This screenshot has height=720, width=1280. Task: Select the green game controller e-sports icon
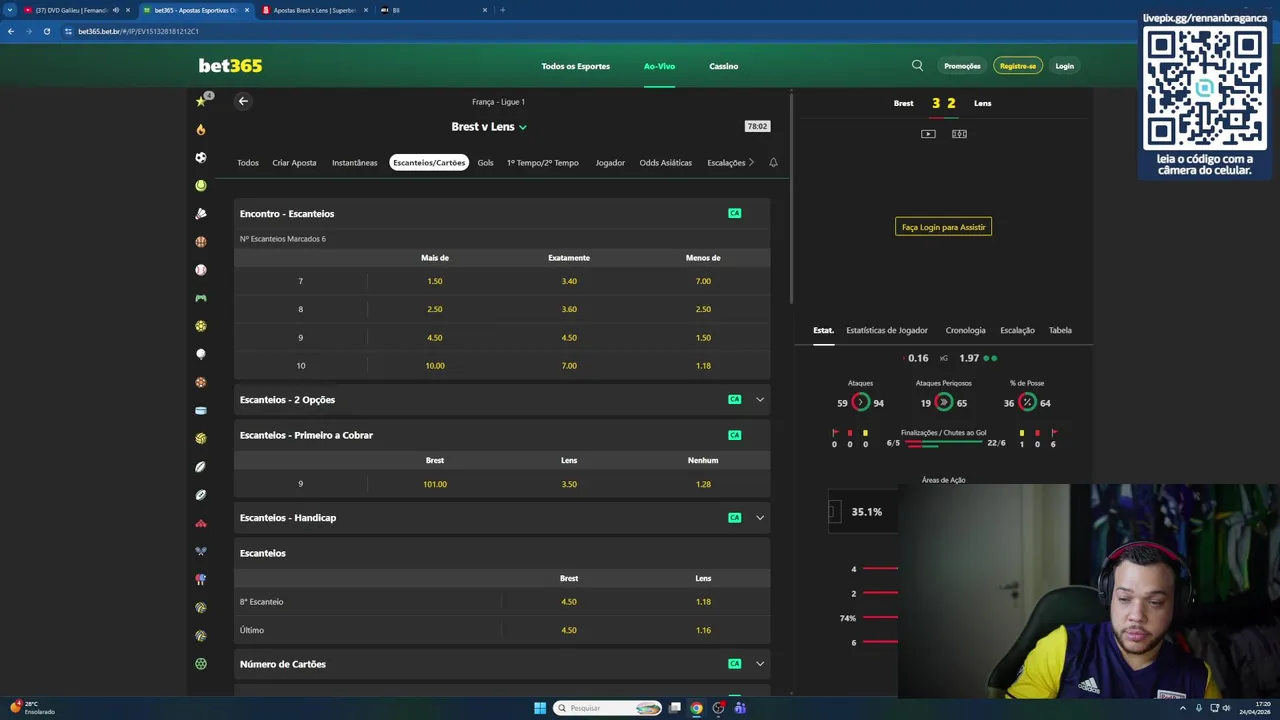pos(201,298)
